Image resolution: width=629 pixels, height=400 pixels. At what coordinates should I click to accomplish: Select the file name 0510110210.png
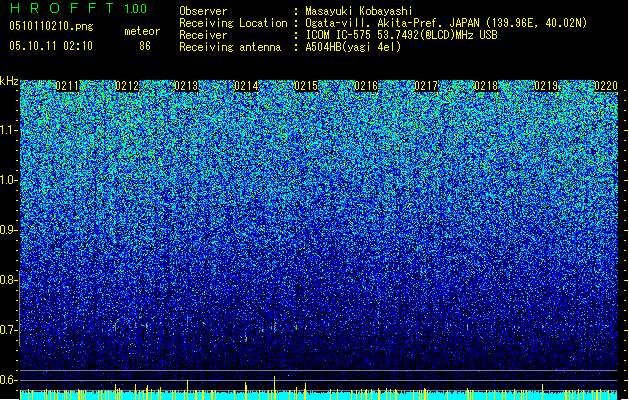51,26
